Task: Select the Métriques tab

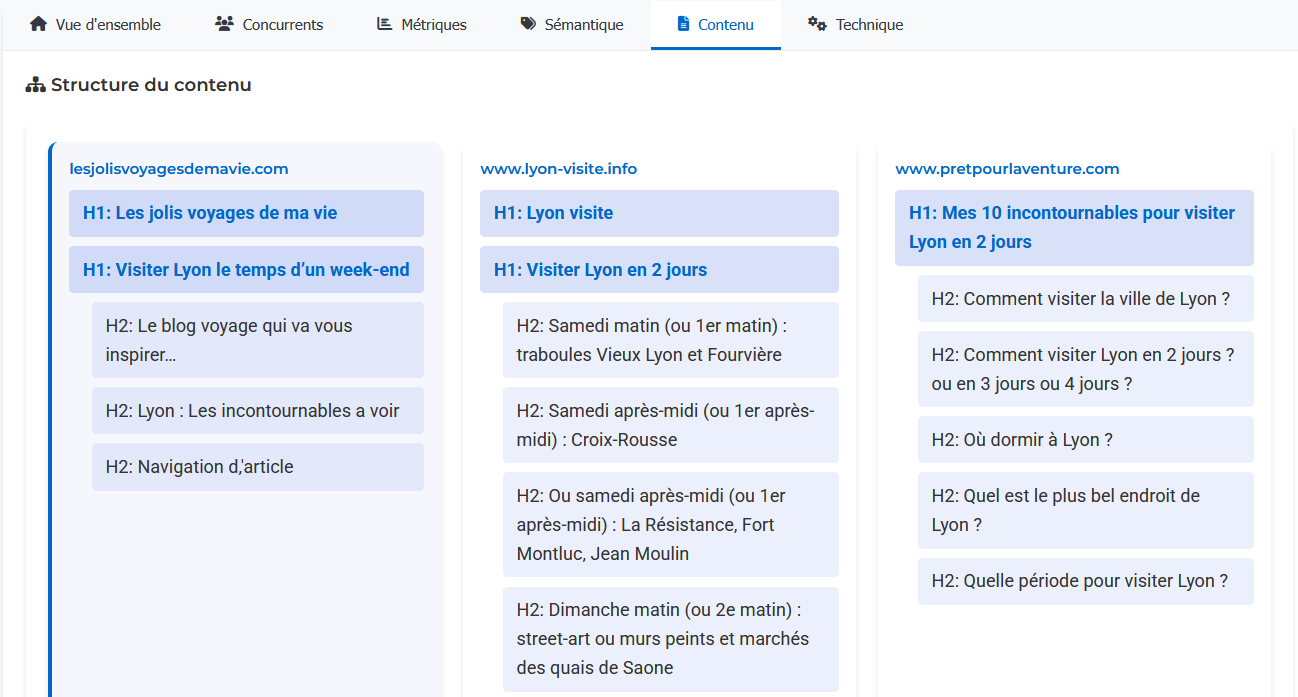Action: 420,23
